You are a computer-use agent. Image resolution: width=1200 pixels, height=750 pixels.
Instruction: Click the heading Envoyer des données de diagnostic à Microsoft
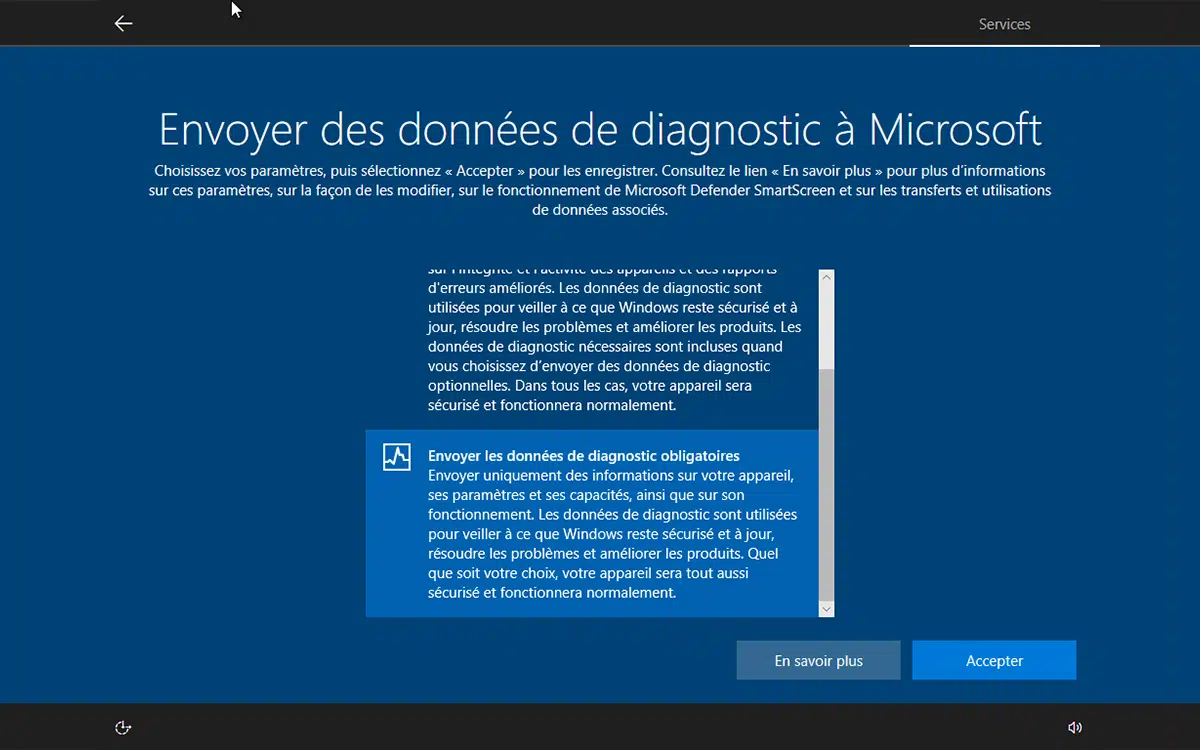pos(600,129)
